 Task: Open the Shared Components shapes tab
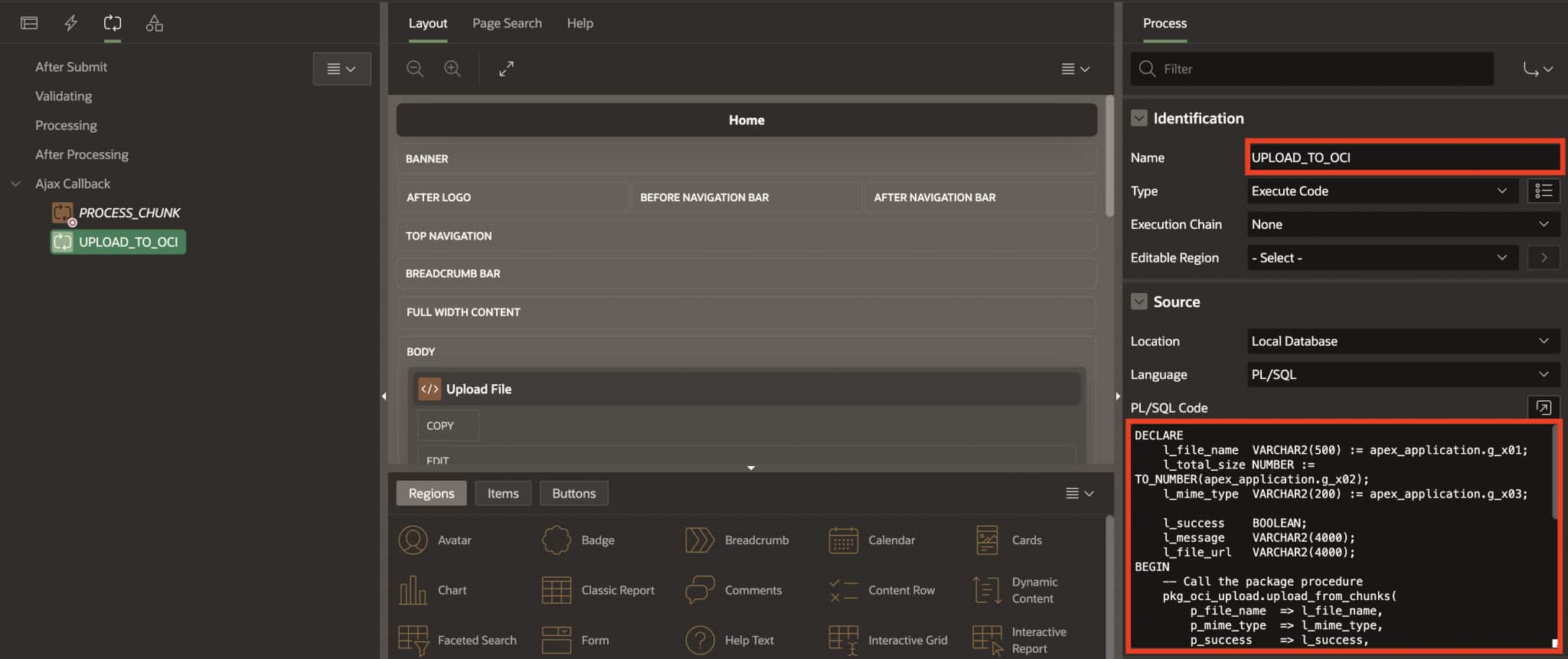(x=154, y=23)
